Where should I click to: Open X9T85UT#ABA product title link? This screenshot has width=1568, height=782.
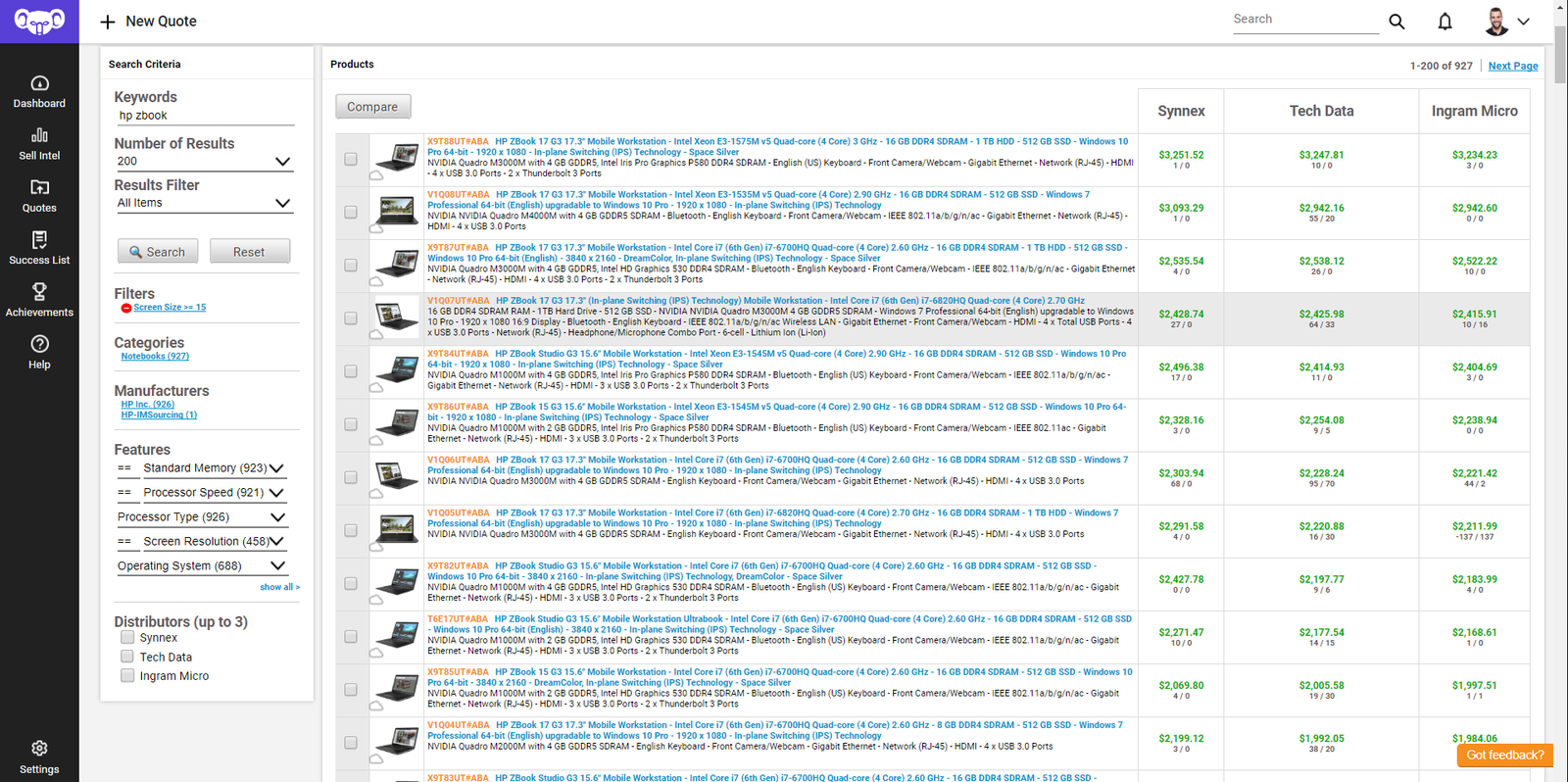780,677
